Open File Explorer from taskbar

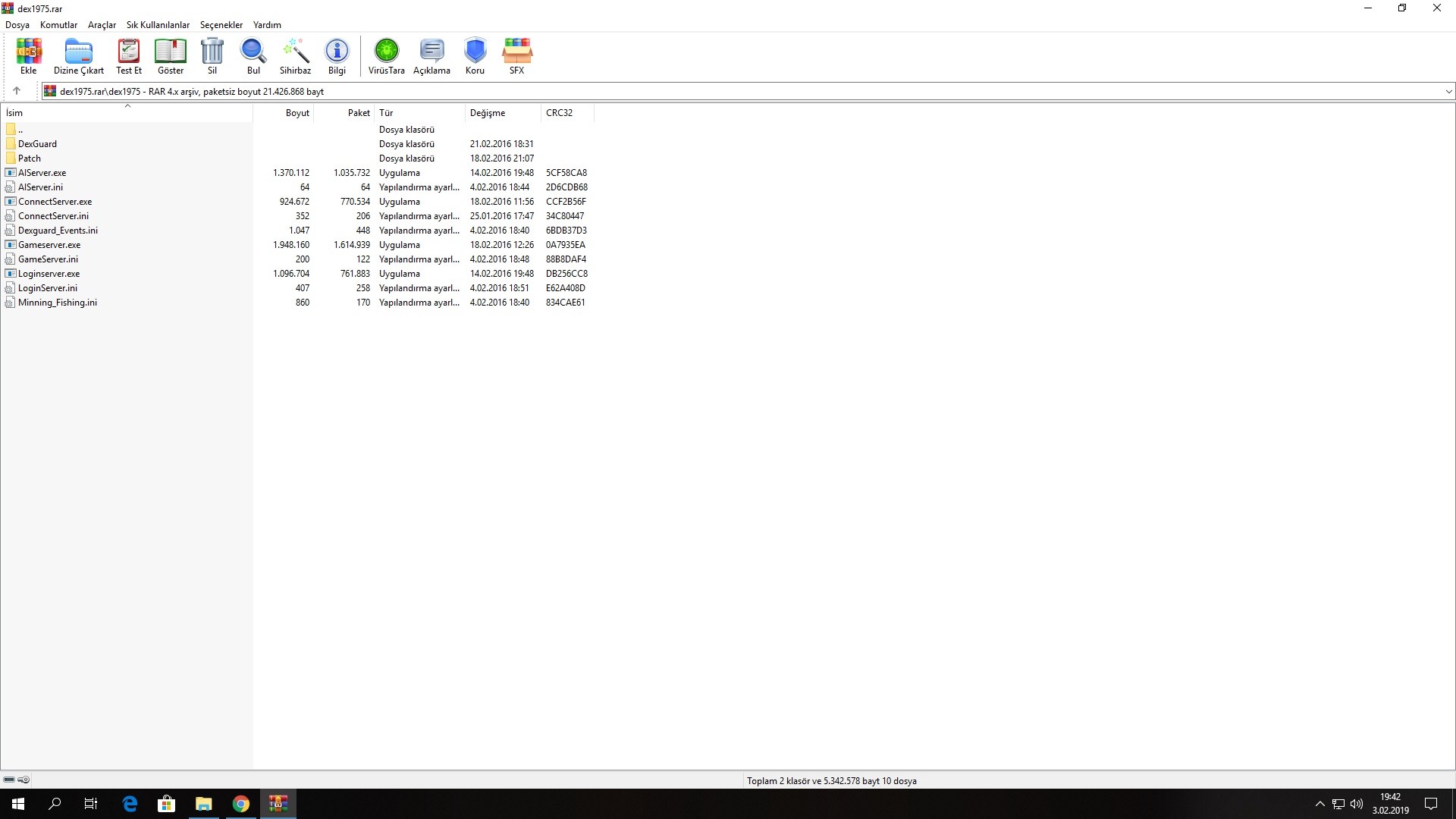tap(203, 804)
